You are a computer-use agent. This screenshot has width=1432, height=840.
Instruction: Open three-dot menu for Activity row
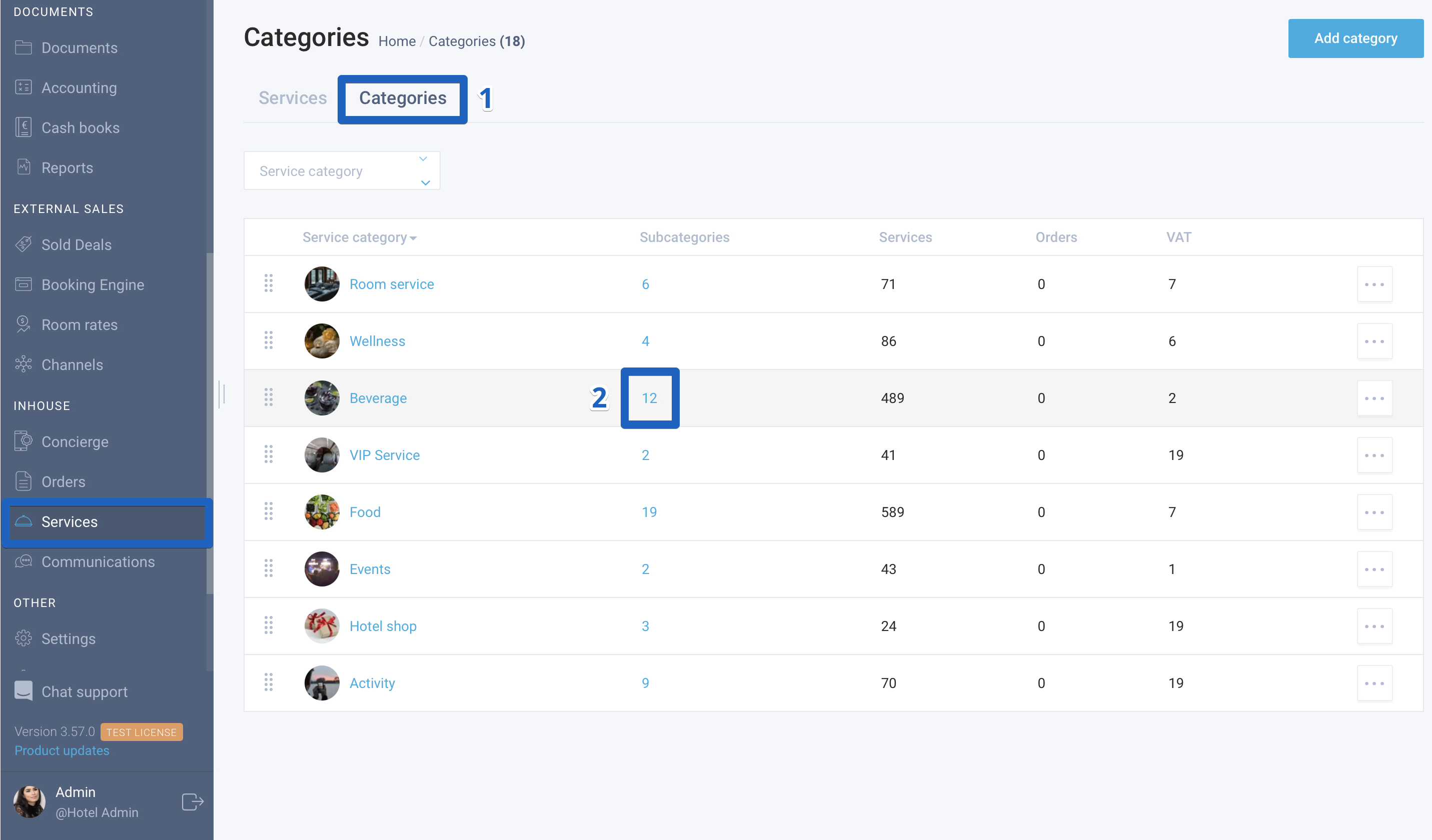(x=1374, y=682)
